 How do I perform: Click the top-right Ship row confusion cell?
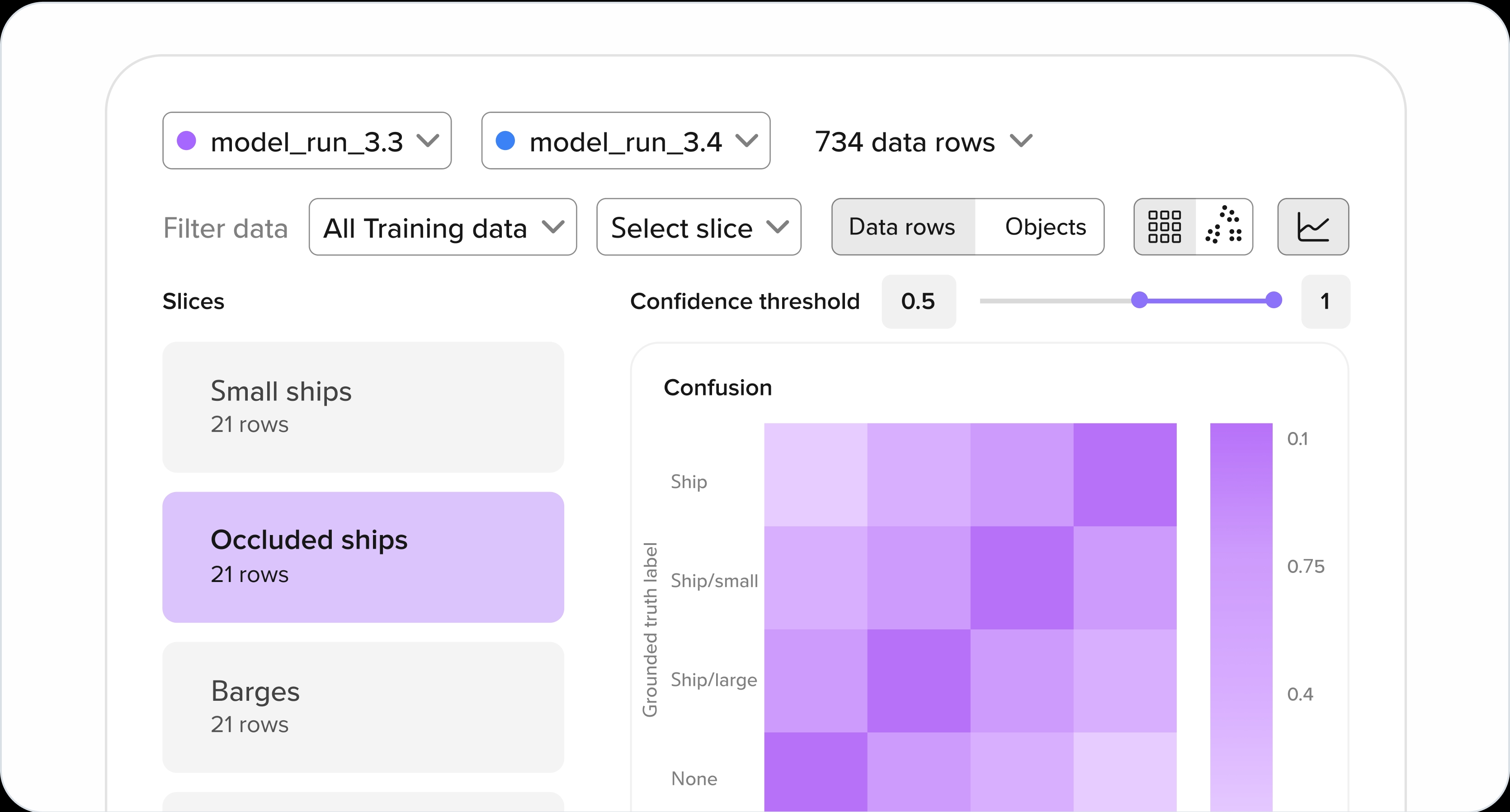point(1124,474)
